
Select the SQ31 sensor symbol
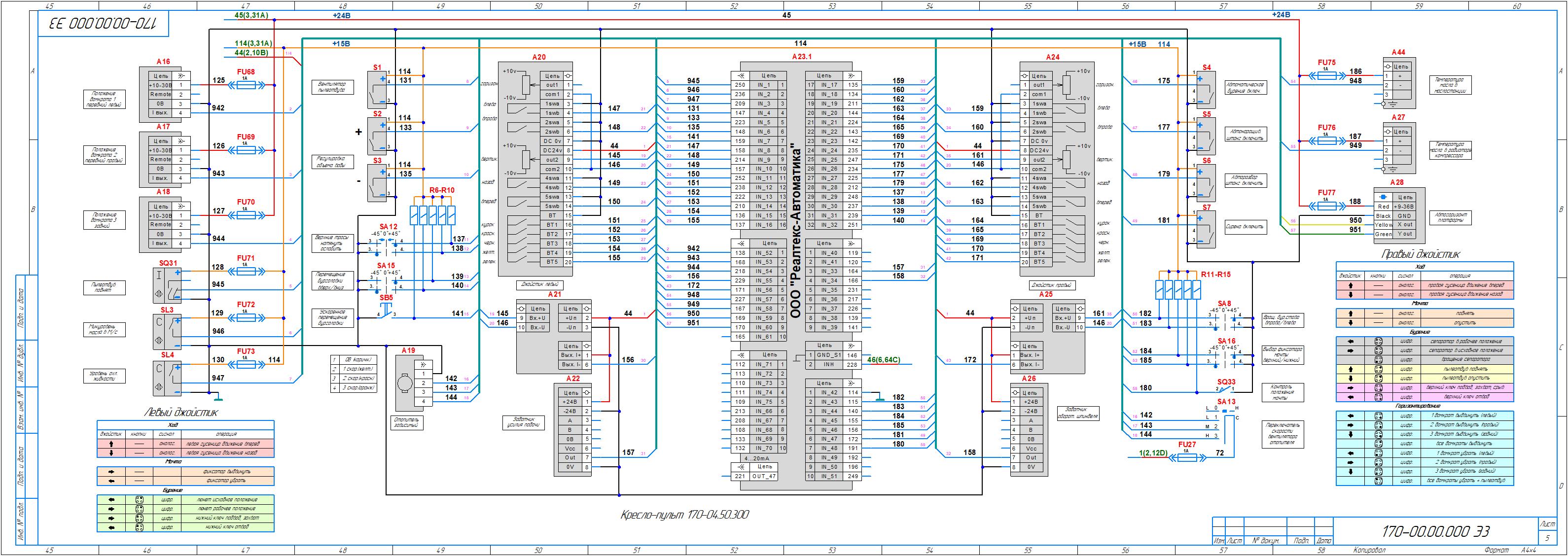coord(167,285)
